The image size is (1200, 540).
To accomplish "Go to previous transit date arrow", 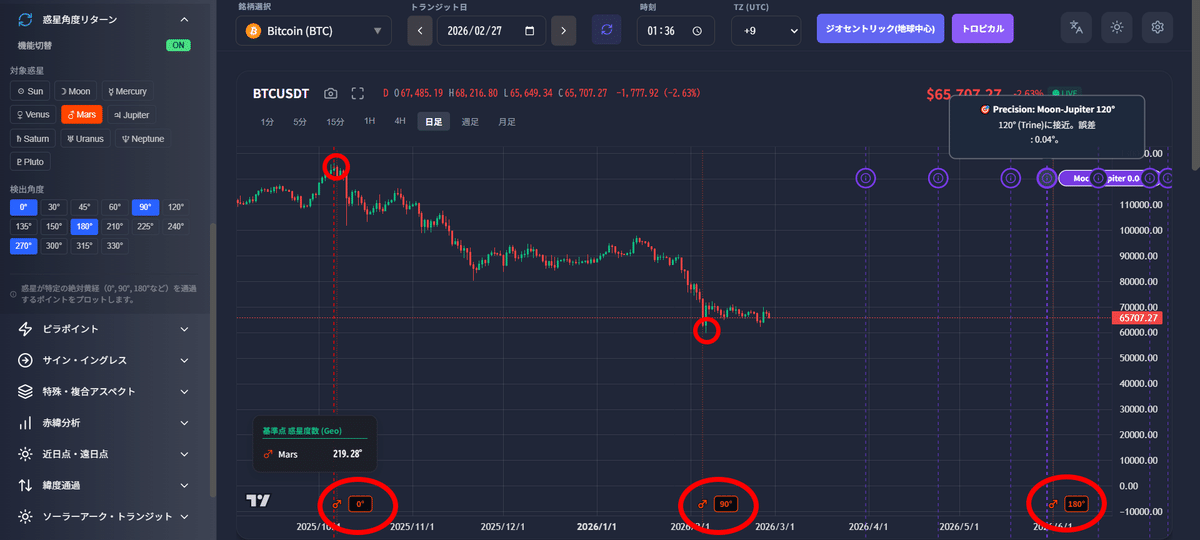I will tap(420, 31).
